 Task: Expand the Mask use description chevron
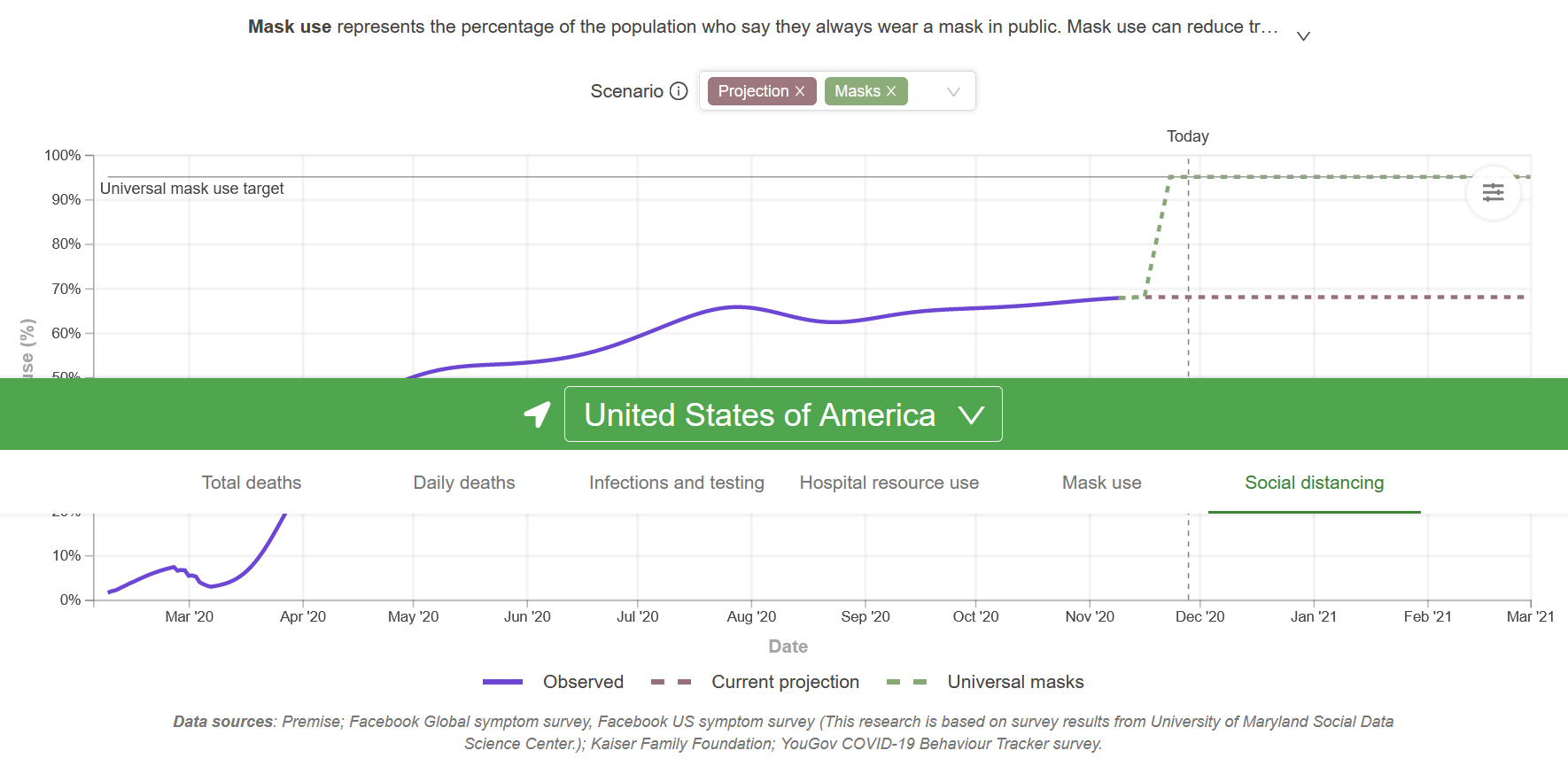click(1303, 35)
